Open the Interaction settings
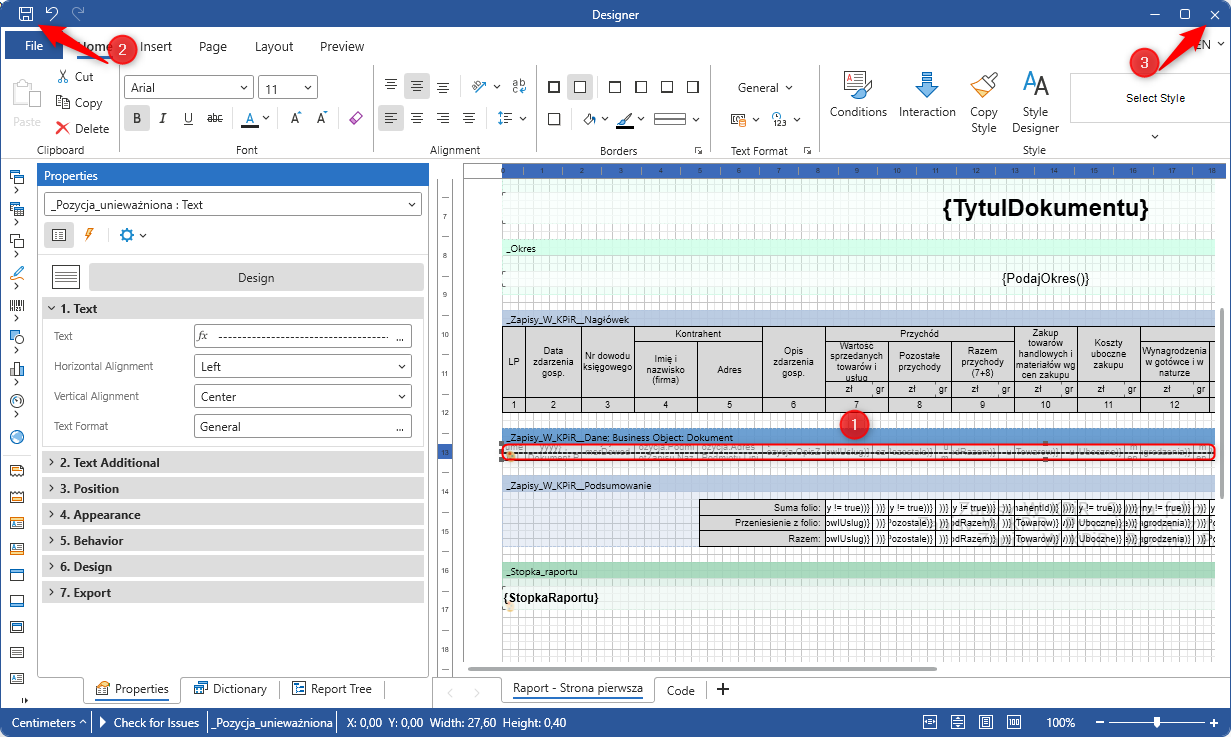Image resolution: width=1231 pixels, height=737 pixels. 927,95
